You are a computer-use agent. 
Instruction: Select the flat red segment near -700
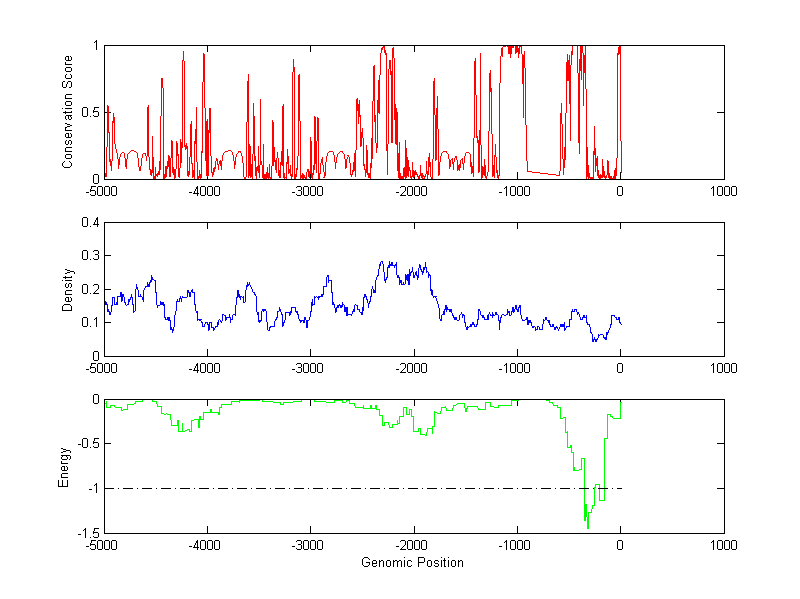(x=543, y=174)
